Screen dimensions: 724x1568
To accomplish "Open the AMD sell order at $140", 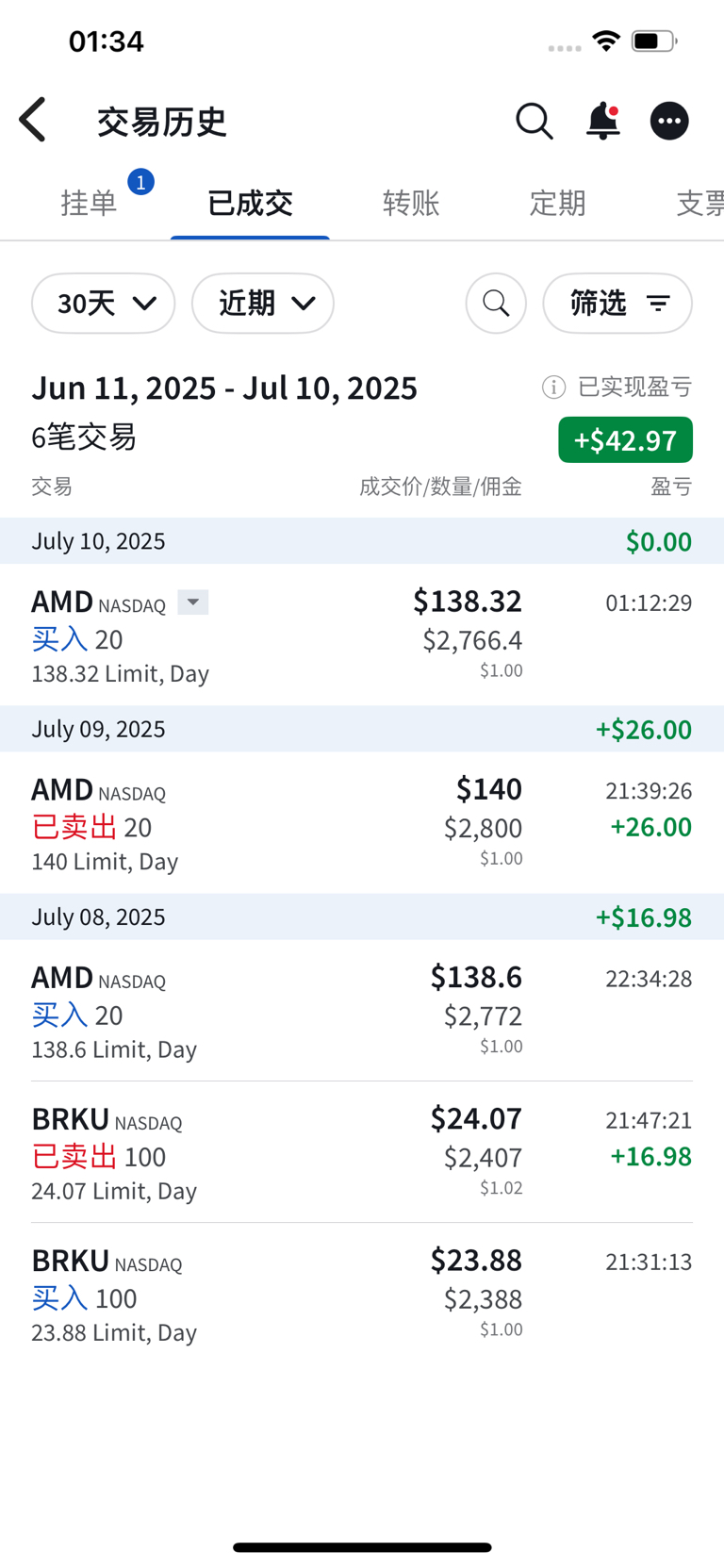I will tap(362, 822).
